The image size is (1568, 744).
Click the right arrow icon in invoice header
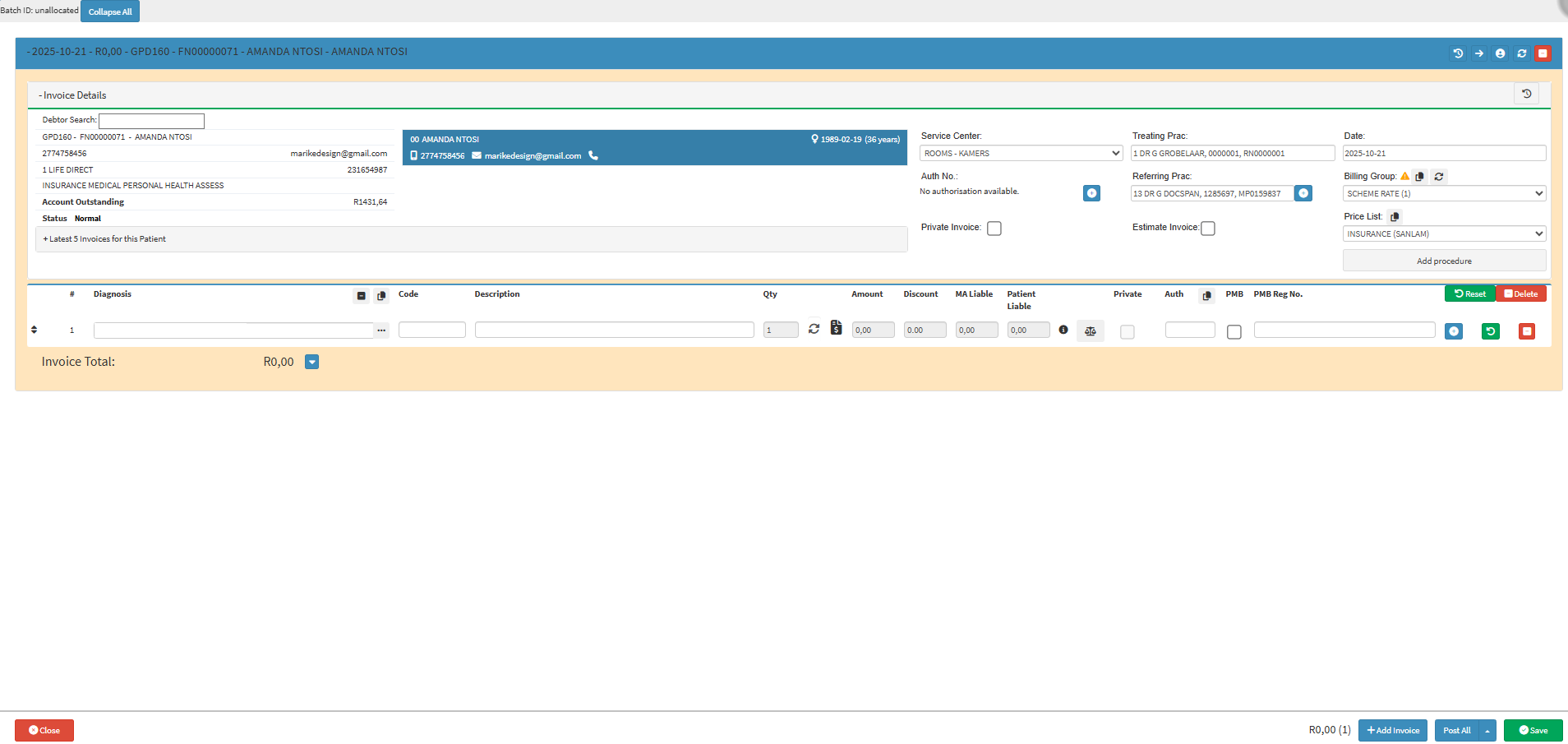click(x=1478, y=53)
